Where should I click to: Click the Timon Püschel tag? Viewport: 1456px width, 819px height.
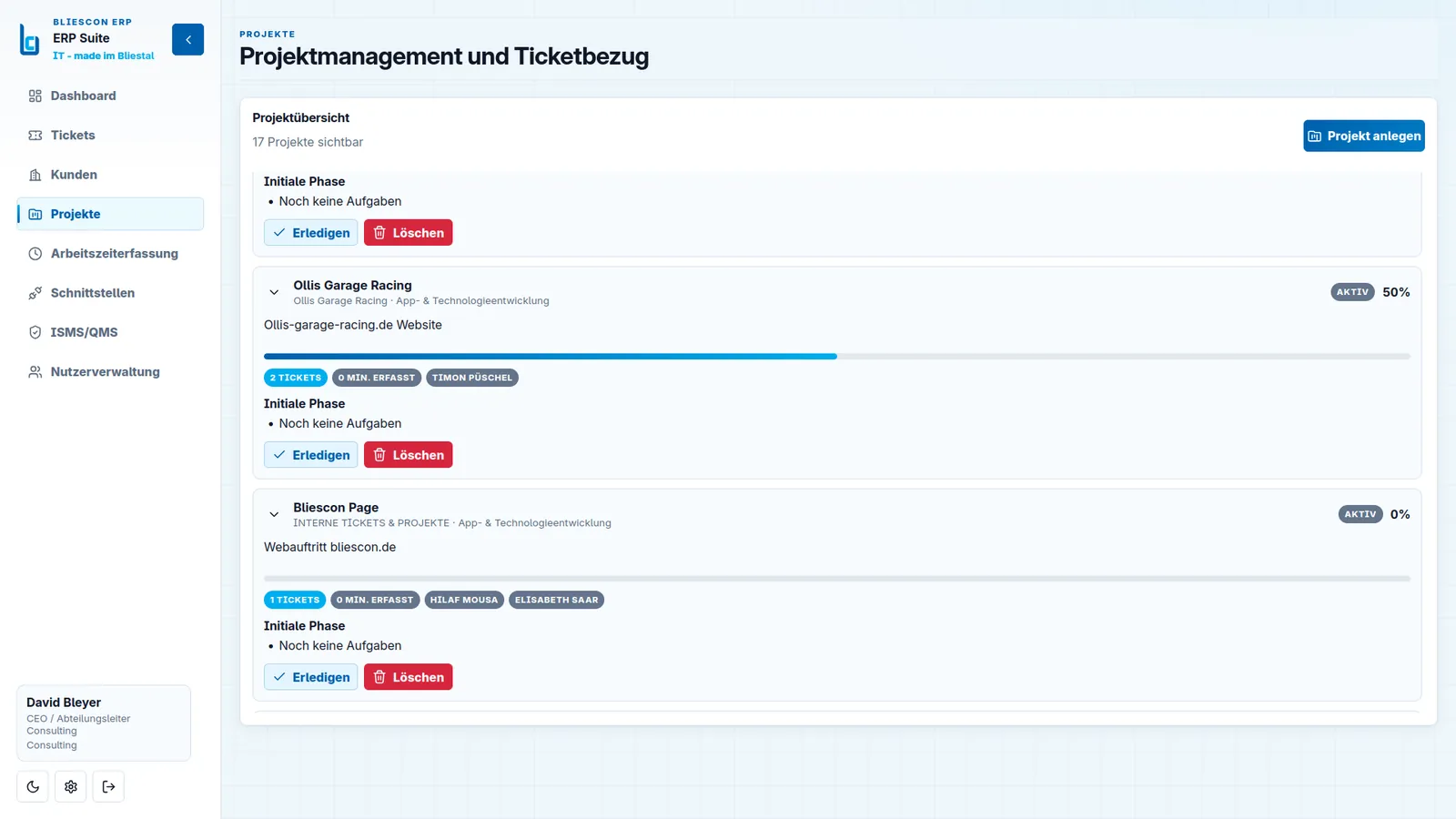[472, 378]
